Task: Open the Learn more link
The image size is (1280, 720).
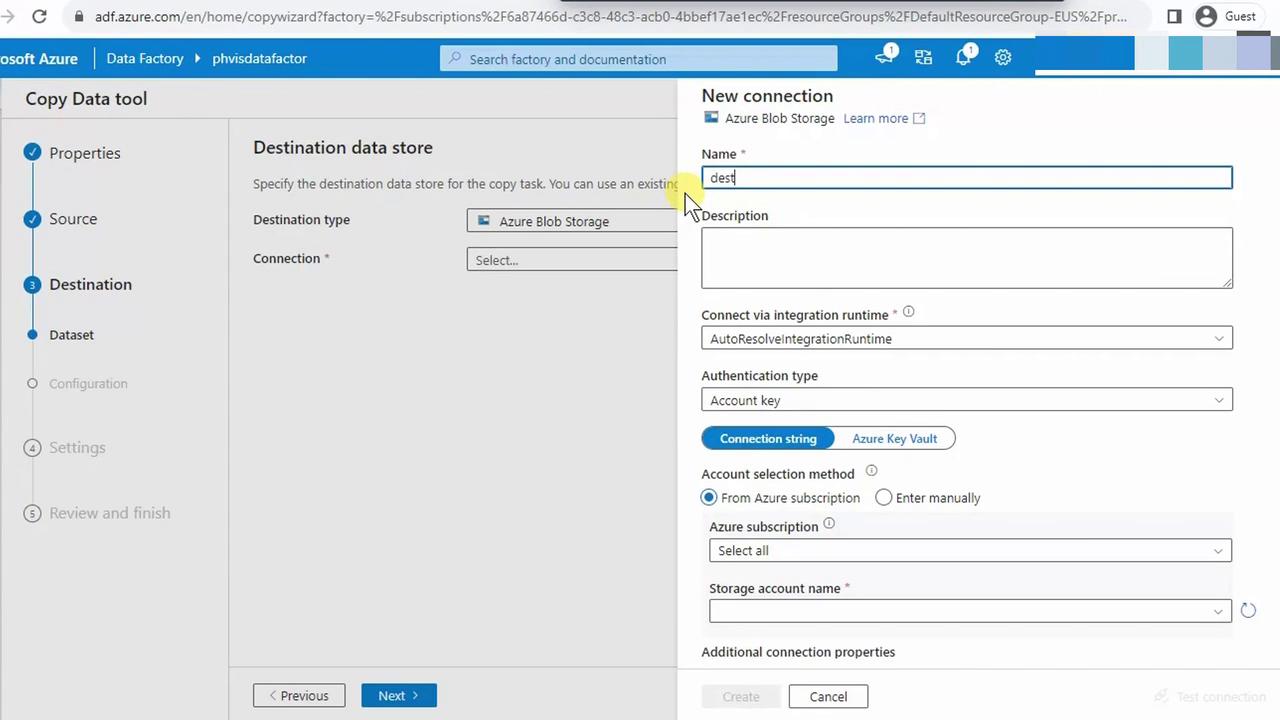Action: [875, 118]
